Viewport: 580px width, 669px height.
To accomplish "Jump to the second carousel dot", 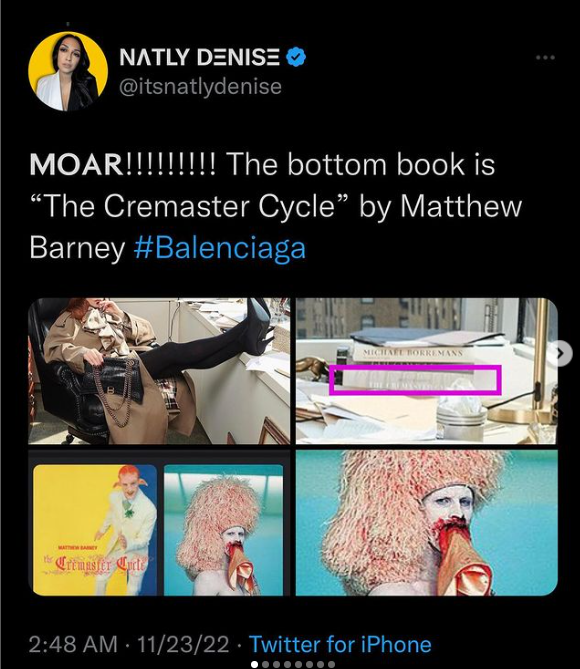I will click(265, 664).
